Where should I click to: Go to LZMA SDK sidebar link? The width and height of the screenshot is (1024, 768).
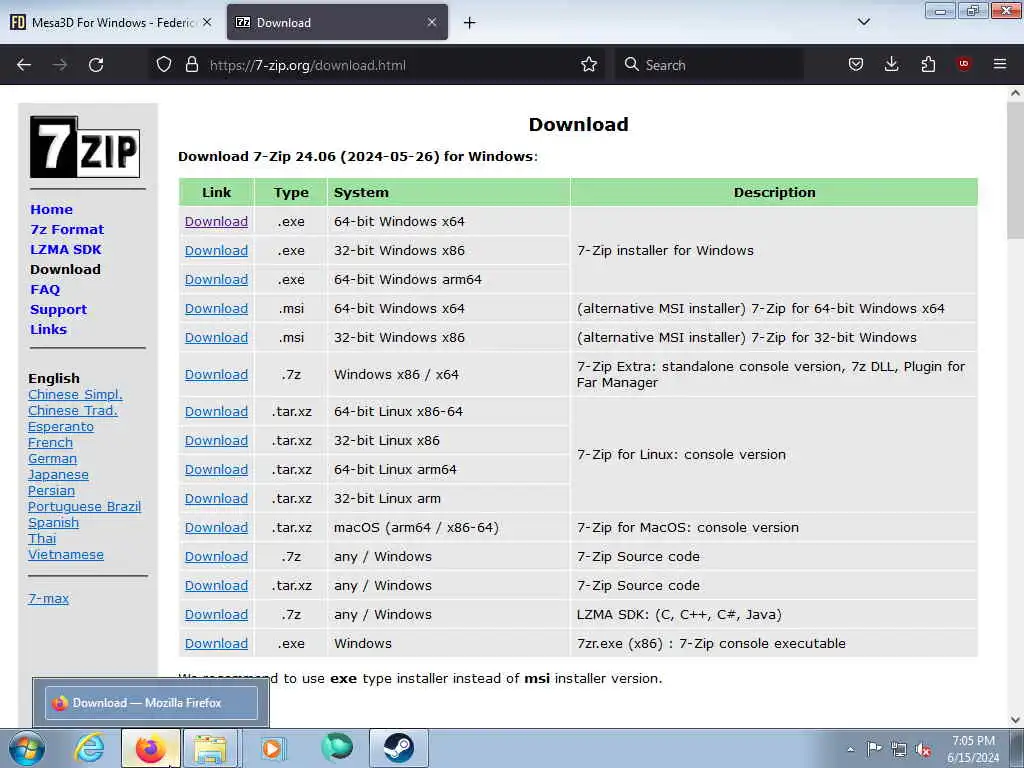66,249
